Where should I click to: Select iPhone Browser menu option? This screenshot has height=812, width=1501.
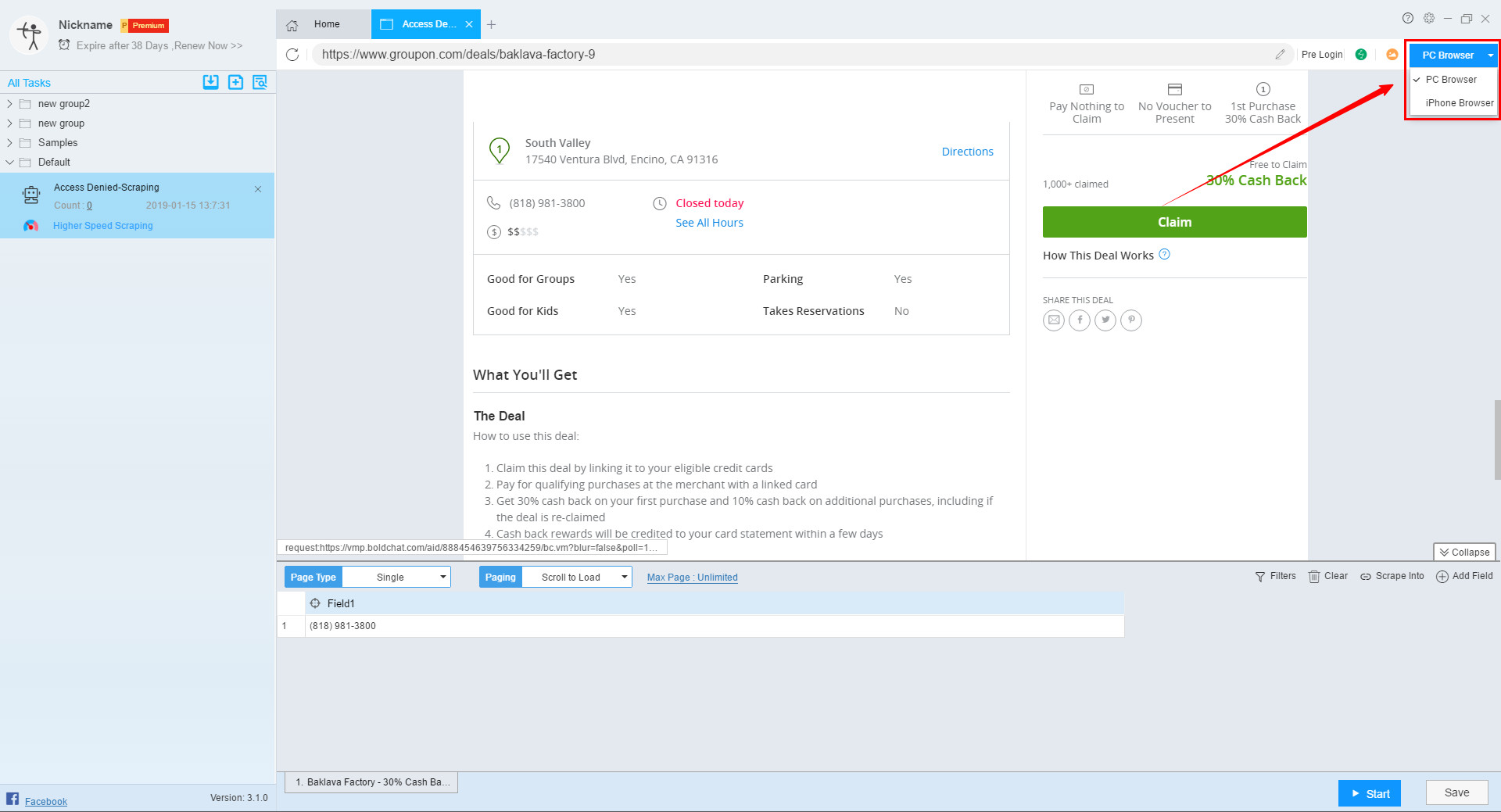point(1453,103)
